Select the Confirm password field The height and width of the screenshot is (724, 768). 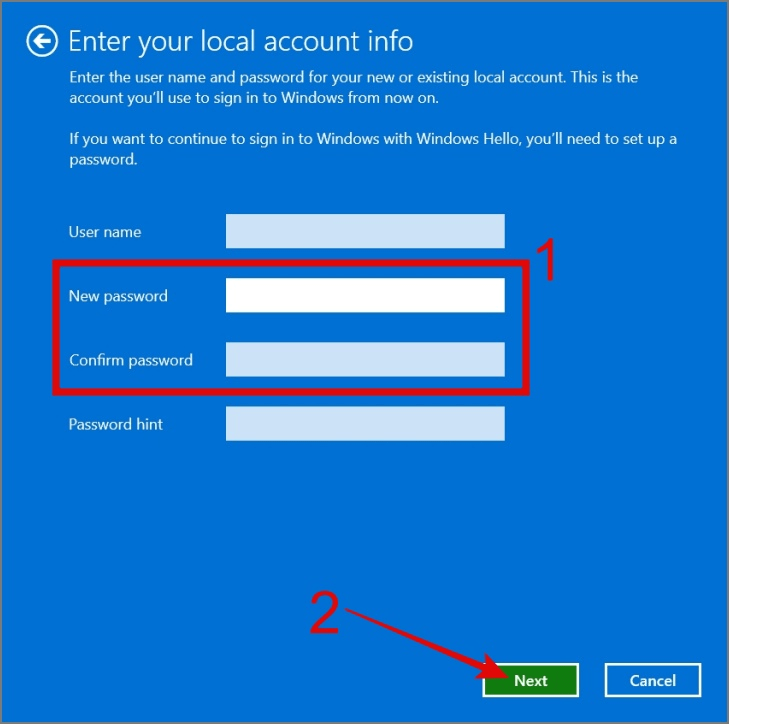pyautogui.click(x=365, y=359)
